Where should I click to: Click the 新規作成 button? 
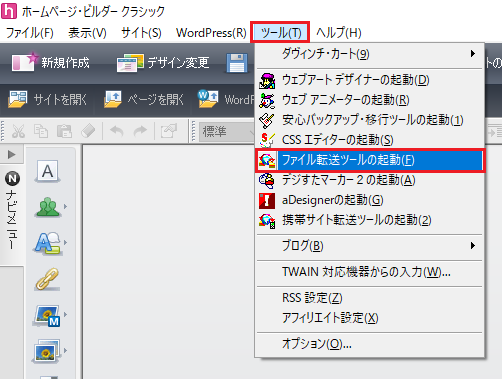click(51, 62)
